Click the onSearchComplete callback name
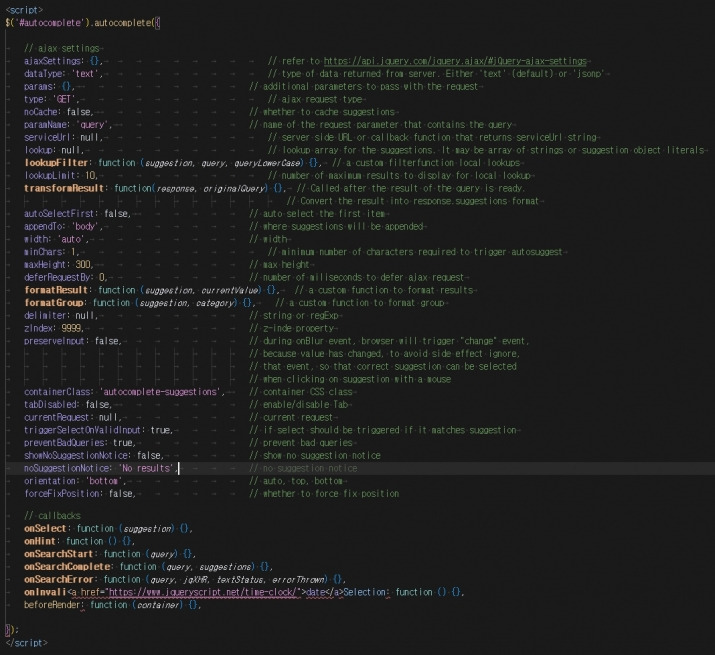The image size is (715, 655). 67,567
